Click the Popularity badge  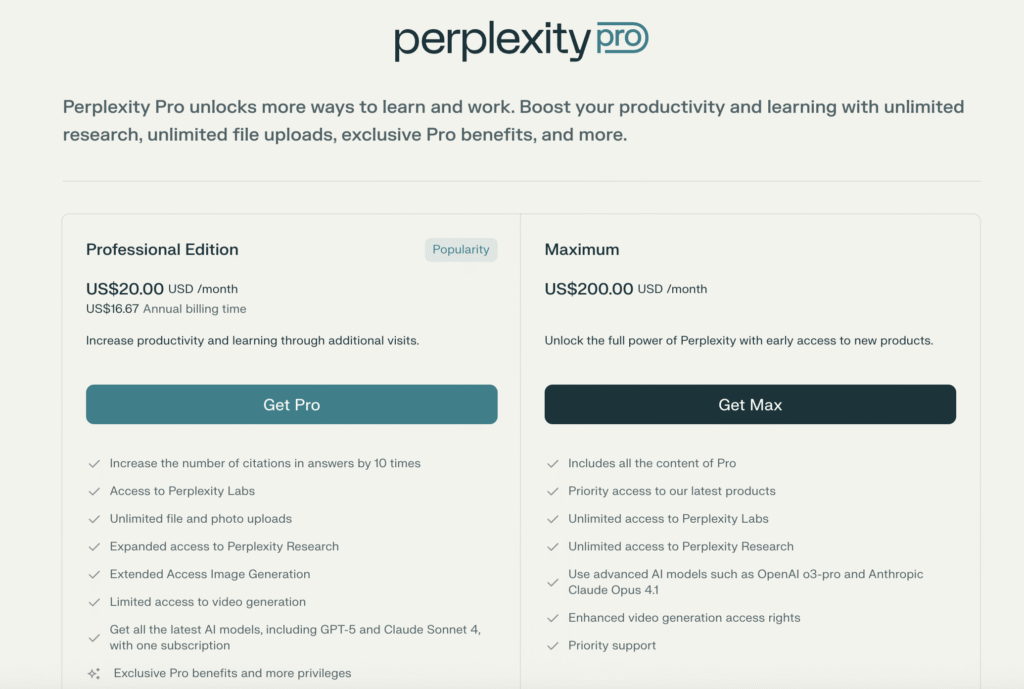[461, 250]
